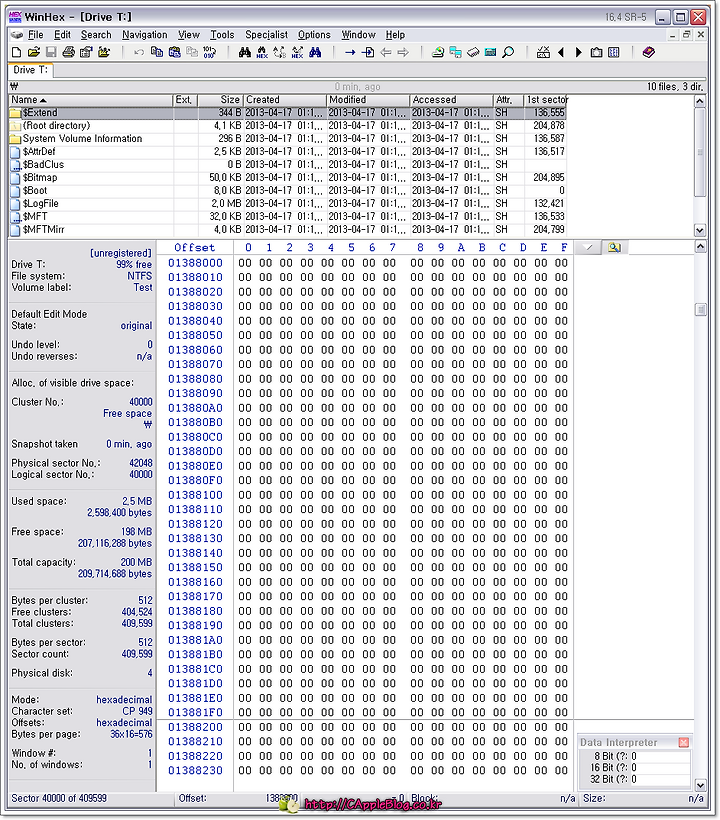Image resolution: width=720 pixels, height=820 pixels.
Task: Select the $Extend folder row
Action: point(288,112)
